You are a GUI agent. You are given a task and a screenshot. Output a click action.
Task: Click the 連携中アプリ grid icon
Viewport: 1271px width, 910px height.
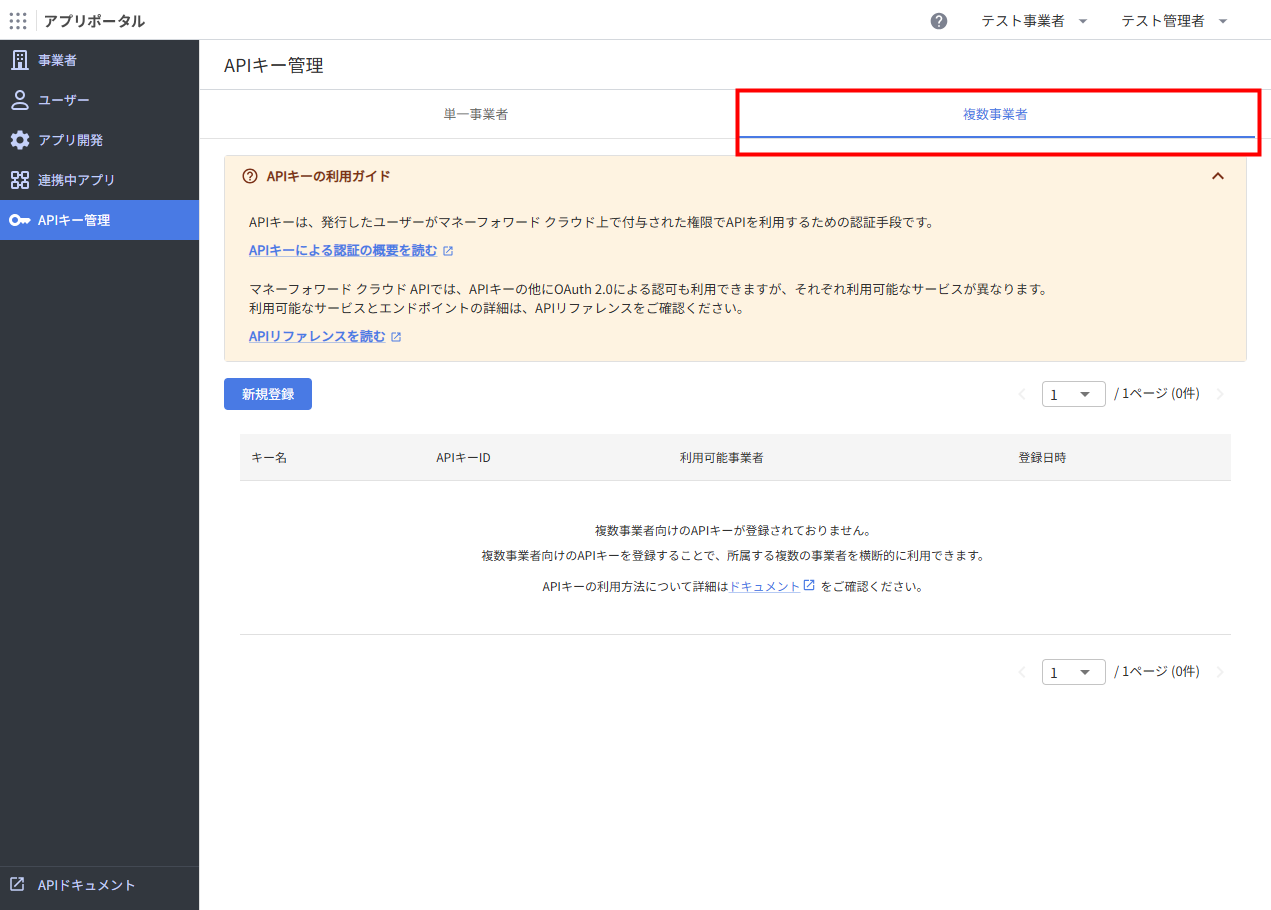click(20, 180)
